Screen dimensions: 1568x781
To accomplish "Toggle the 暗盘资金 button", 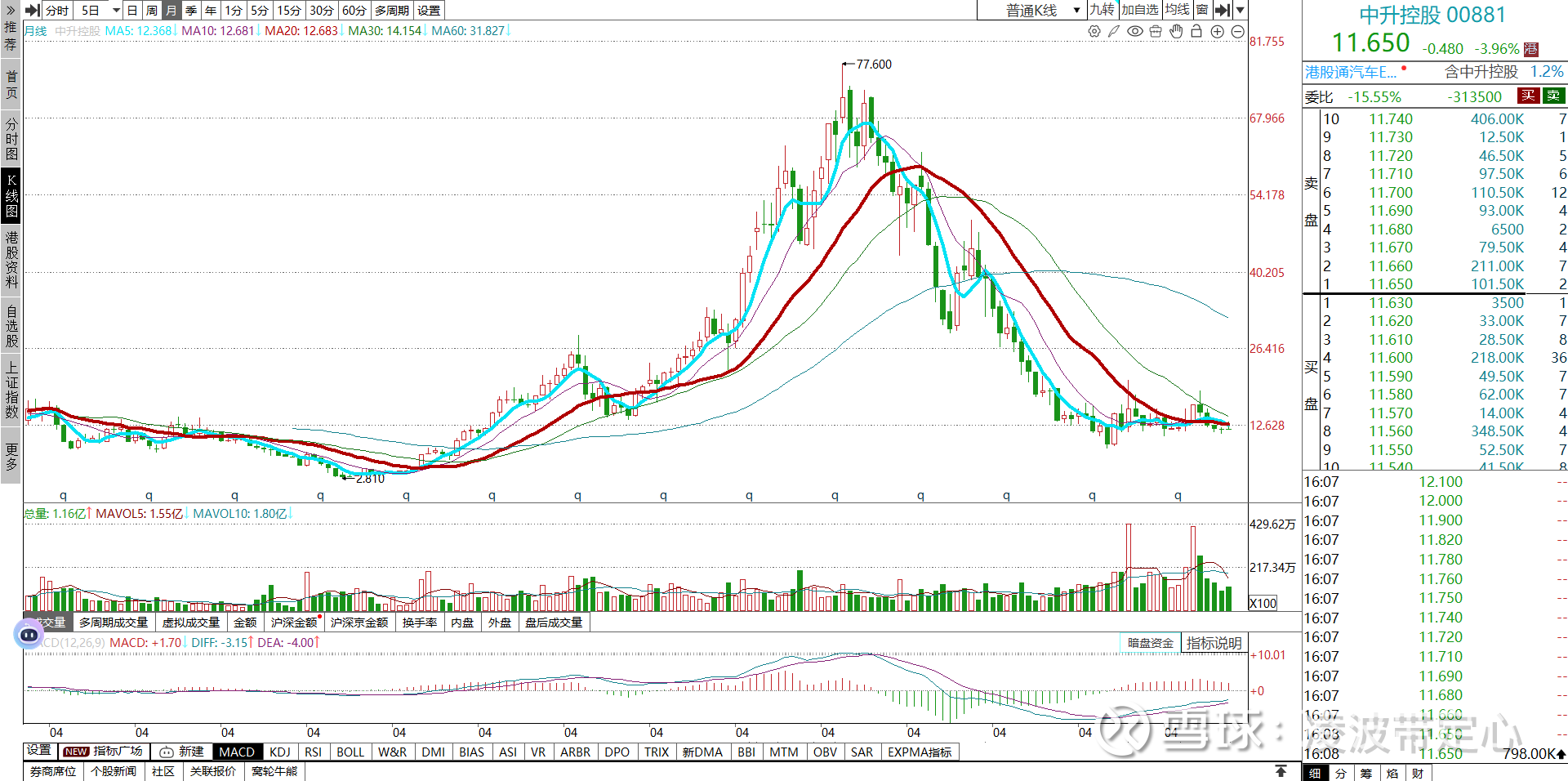I will (1151, 643).
